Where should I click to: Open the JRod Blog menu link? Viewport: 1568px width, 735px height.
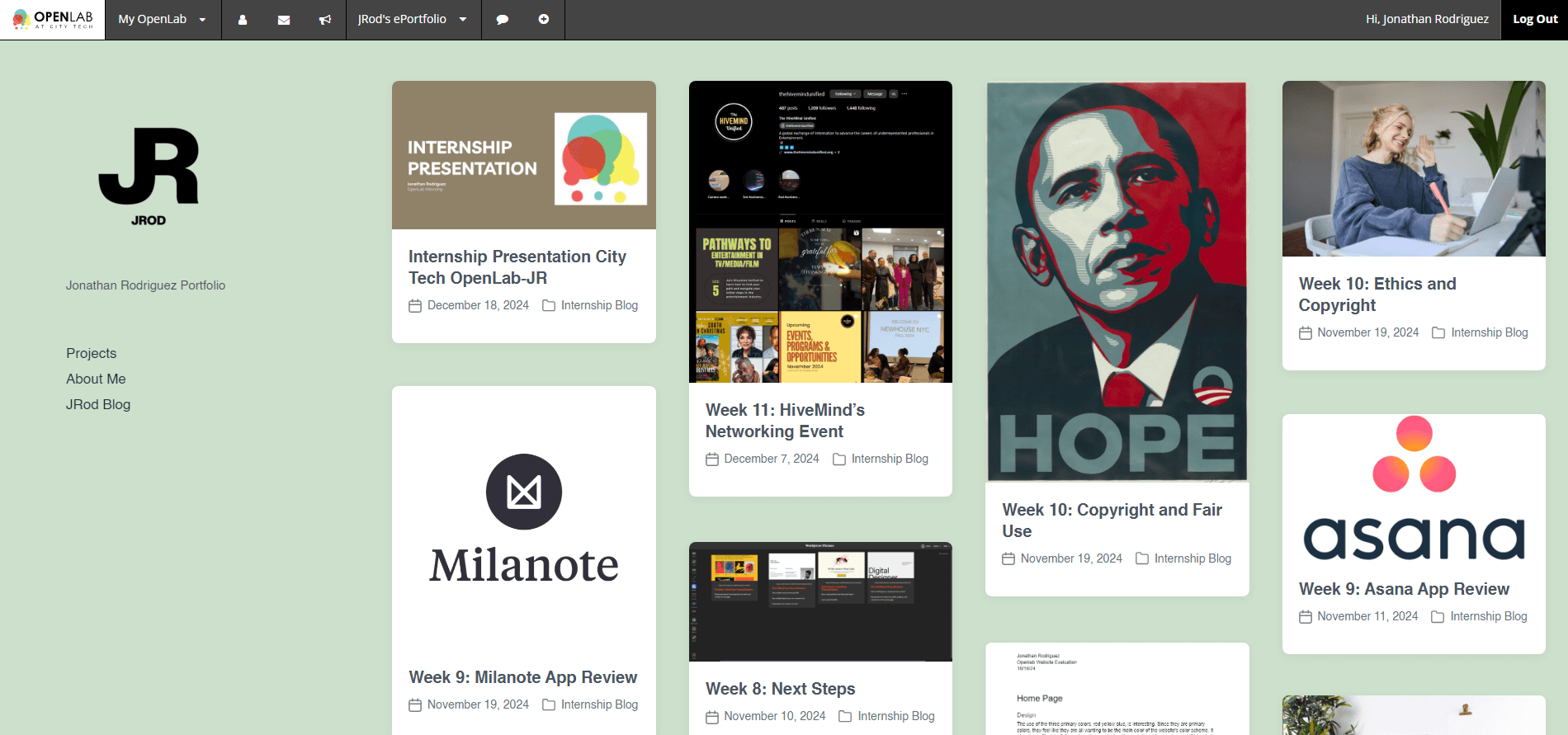(x=98, y=404)
